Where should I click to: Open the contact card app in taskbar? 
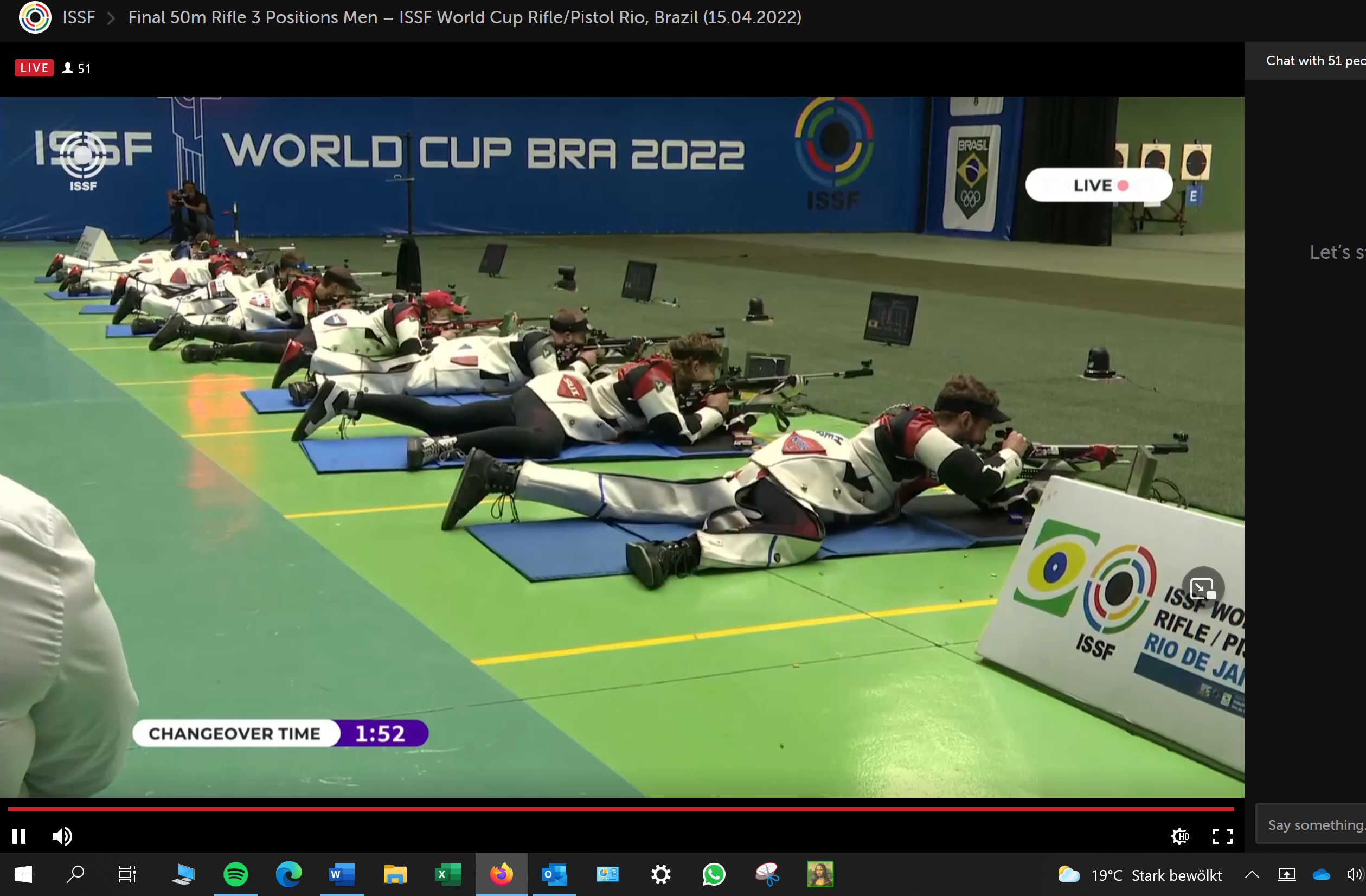click(607, 874)
